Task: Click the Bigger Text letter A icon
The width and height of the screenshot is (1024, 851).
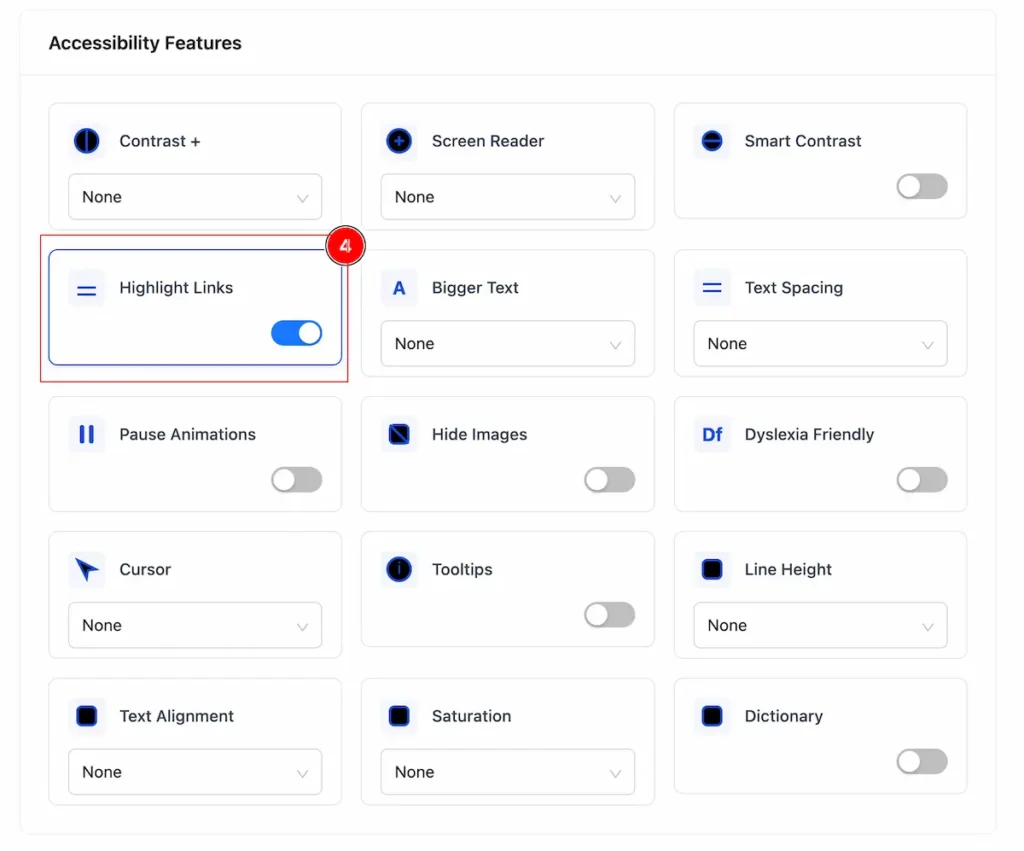Action: [399, 288]
